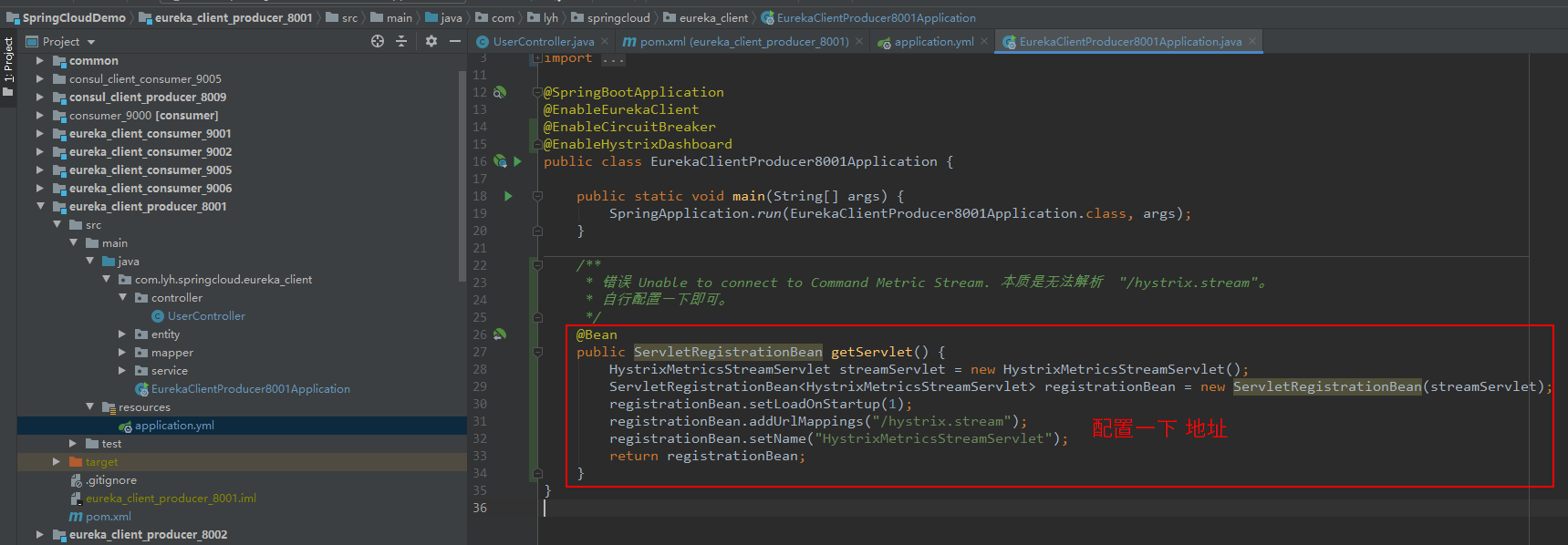Expand the consul_client_producer_8009 module
1568x545 pixels.
point(39,98)
